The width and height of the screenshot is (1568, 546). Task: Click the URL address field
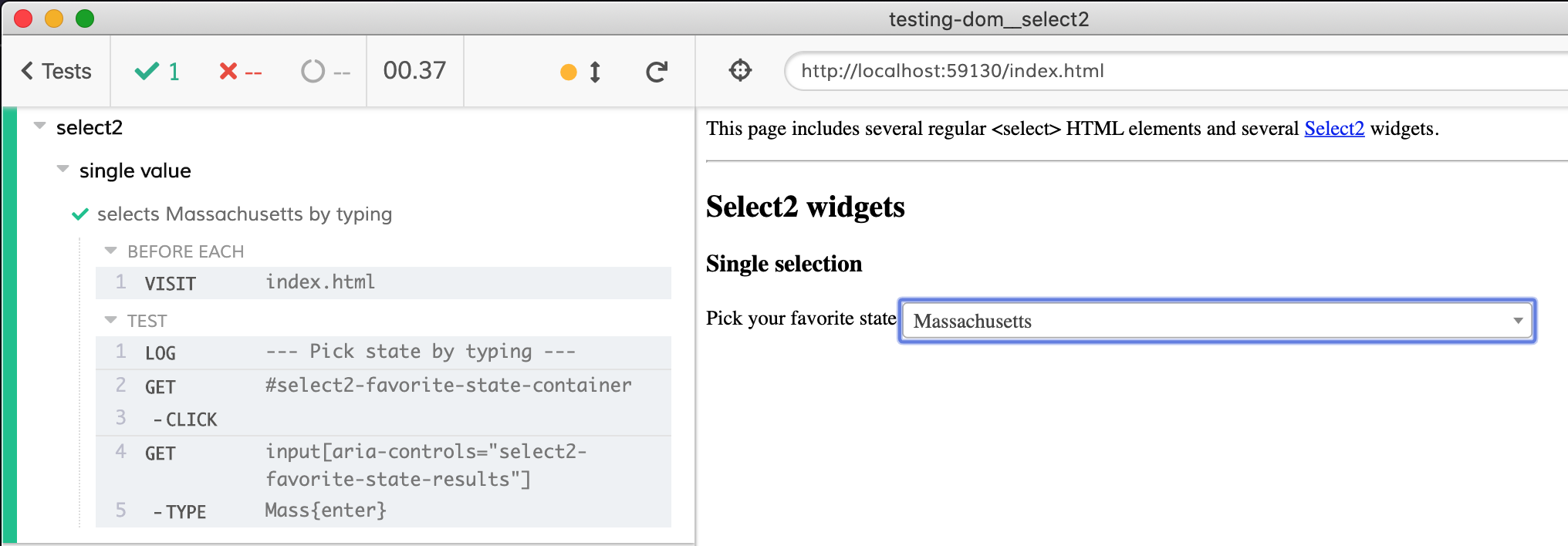pyautogui.click(x=1157, y=71)
